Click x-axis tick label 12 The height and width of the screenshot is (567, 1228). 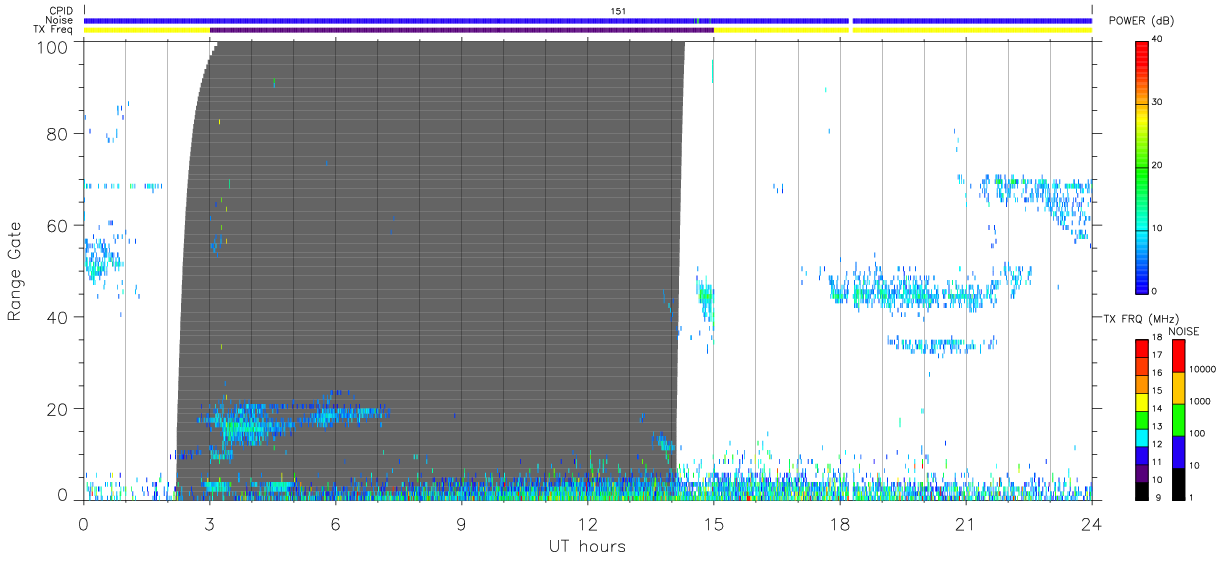[x=588, y=525]
